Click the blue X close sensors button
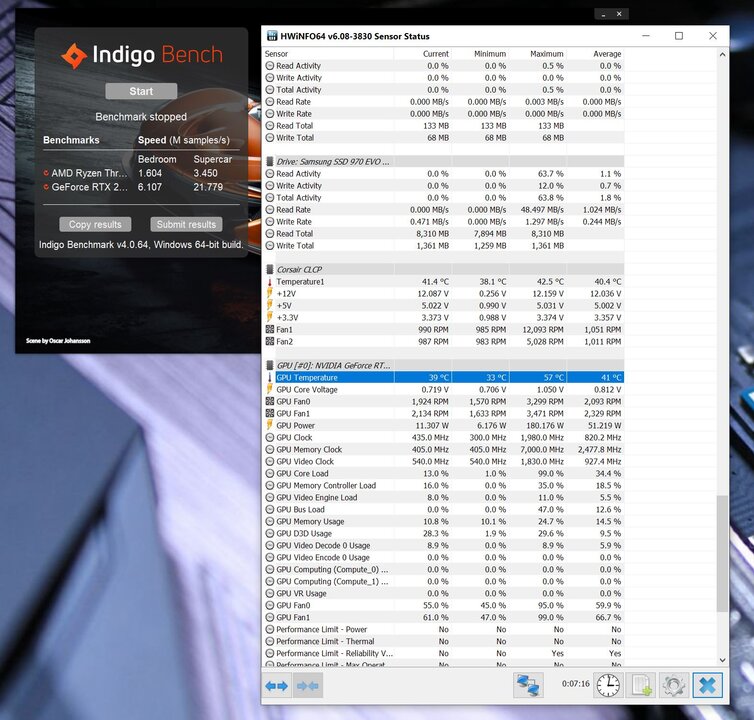 [707, 685]
